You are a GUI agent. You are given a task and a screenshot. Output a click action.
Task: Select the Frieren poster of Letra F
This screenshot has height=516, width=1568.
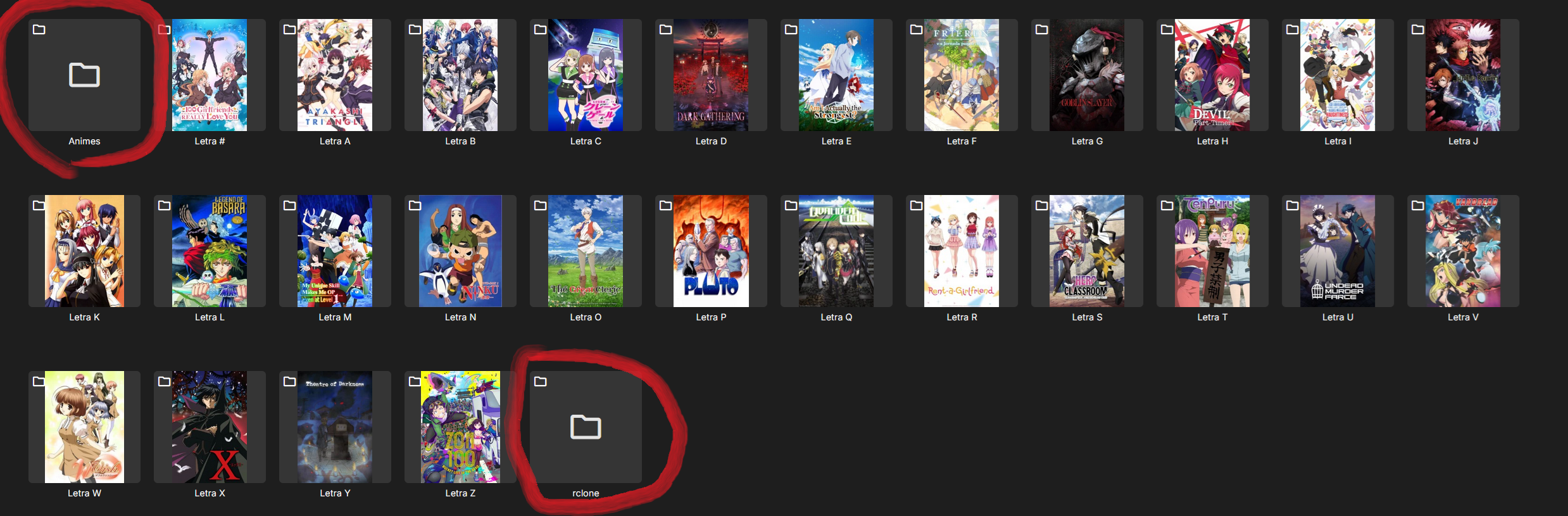coord(962,75)
